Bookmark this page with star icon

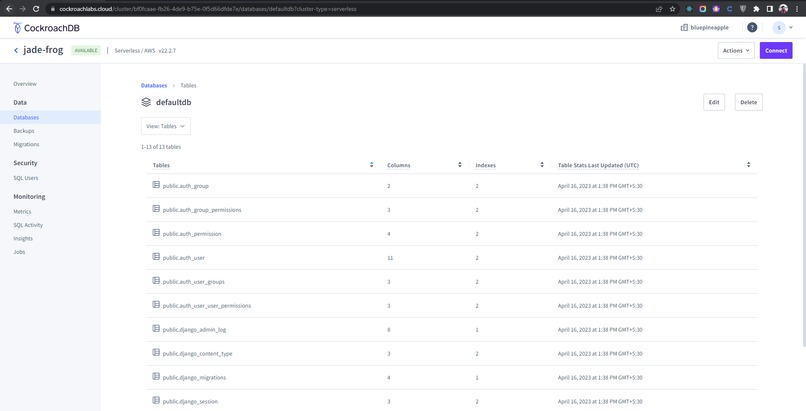pos(672,9)
